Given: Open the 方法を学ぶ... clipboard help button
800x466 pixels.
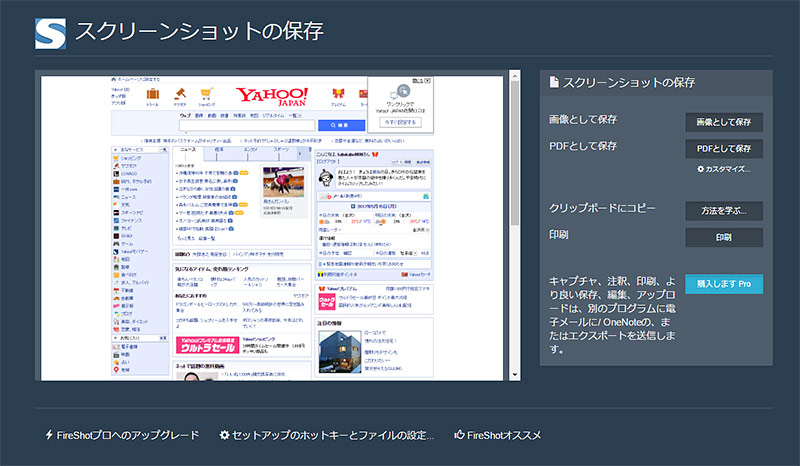Looking at the screenshot, I should 724,210.
